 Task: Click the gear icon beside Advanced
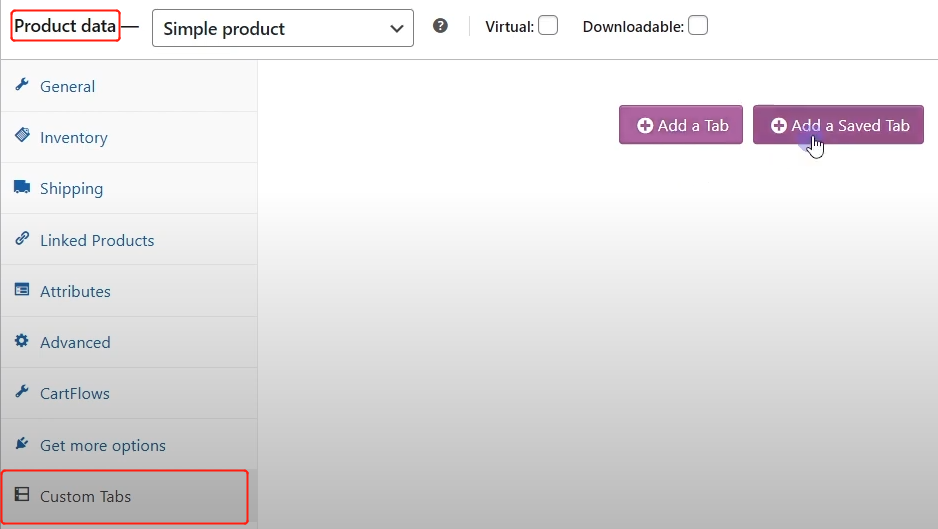click(x=22, y=340)
